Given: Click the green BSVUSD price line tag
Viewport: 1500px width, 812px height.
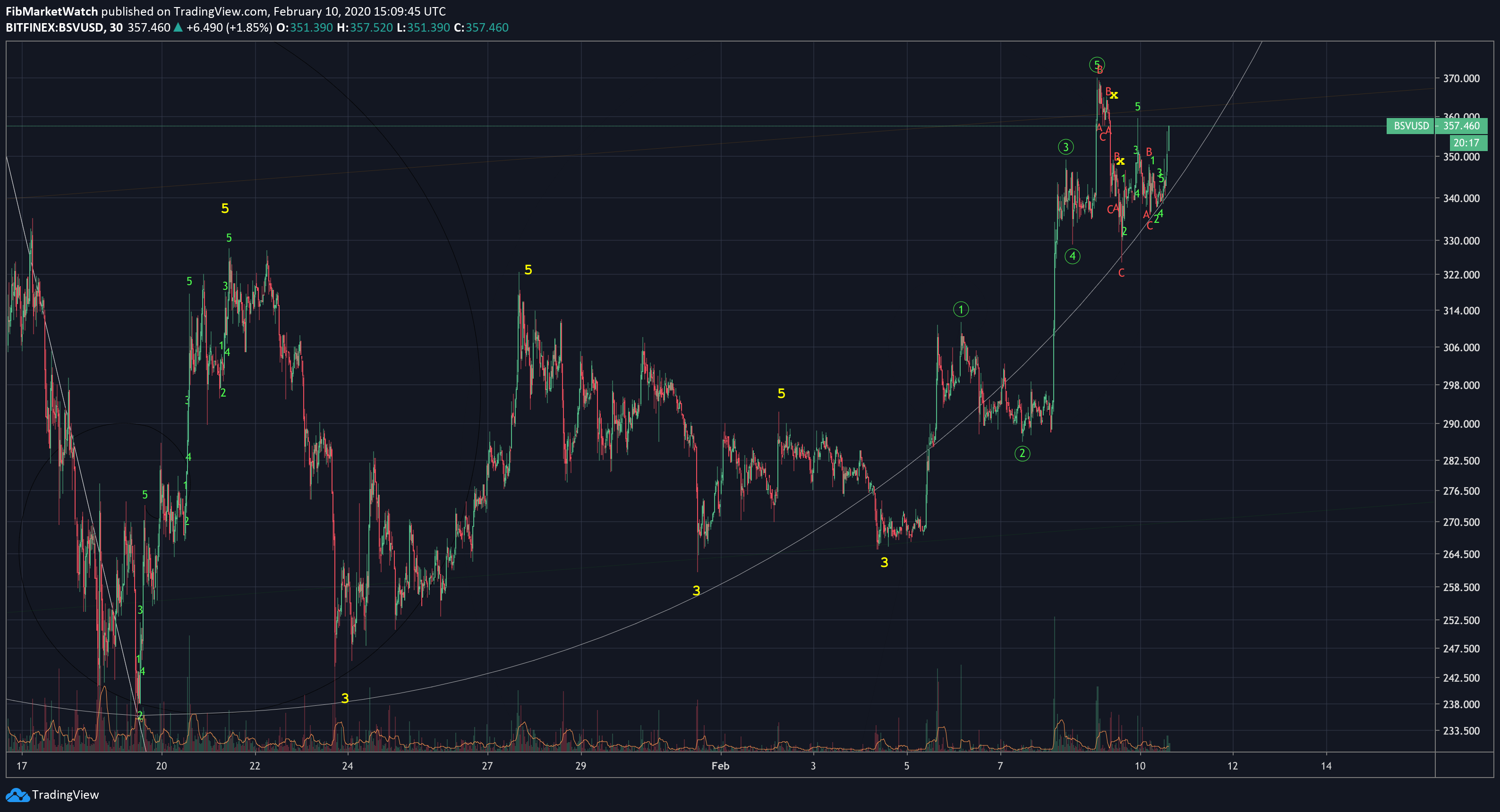Looking at the screenshot, I should click(x=1410, y=126).
